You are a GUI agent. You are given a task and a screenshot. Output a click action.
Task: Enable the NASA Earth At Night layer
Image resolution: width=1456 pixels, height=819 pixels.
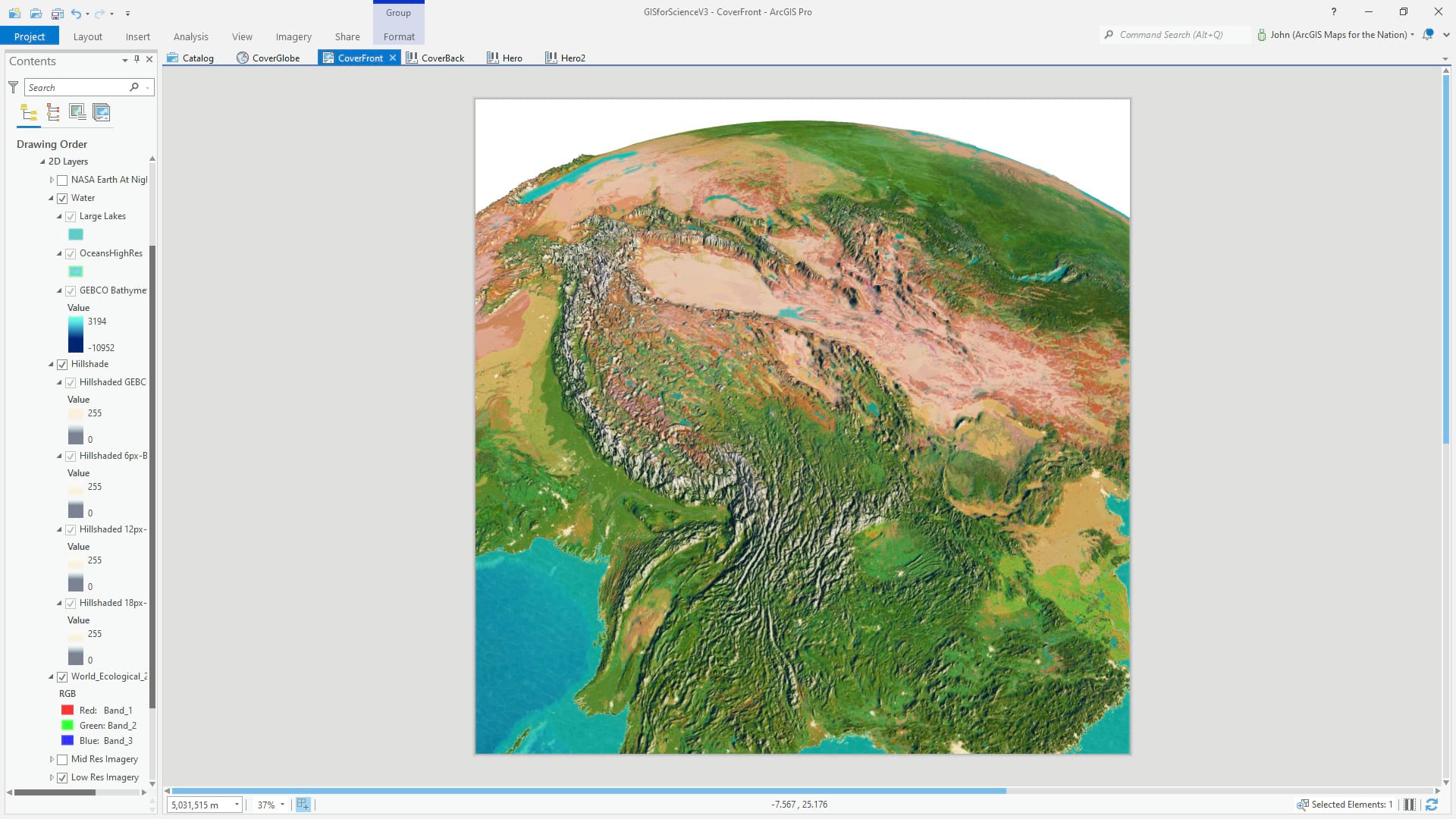click(62, 180)
